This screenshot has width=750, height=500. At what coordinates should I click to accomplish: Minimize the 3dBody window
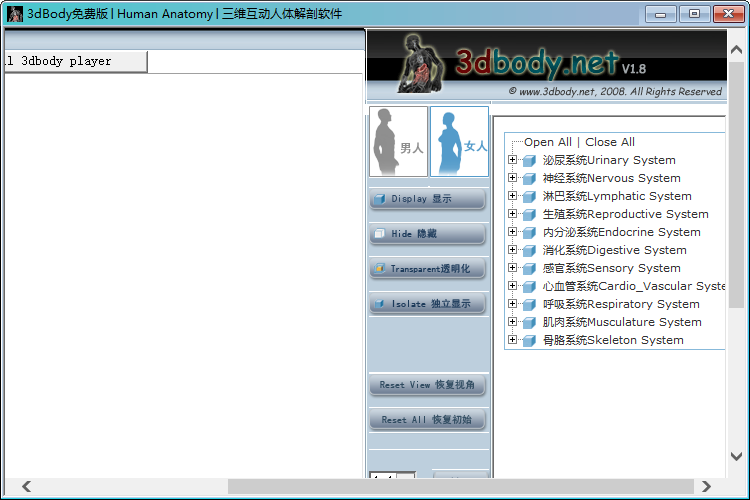coord(661,14)
